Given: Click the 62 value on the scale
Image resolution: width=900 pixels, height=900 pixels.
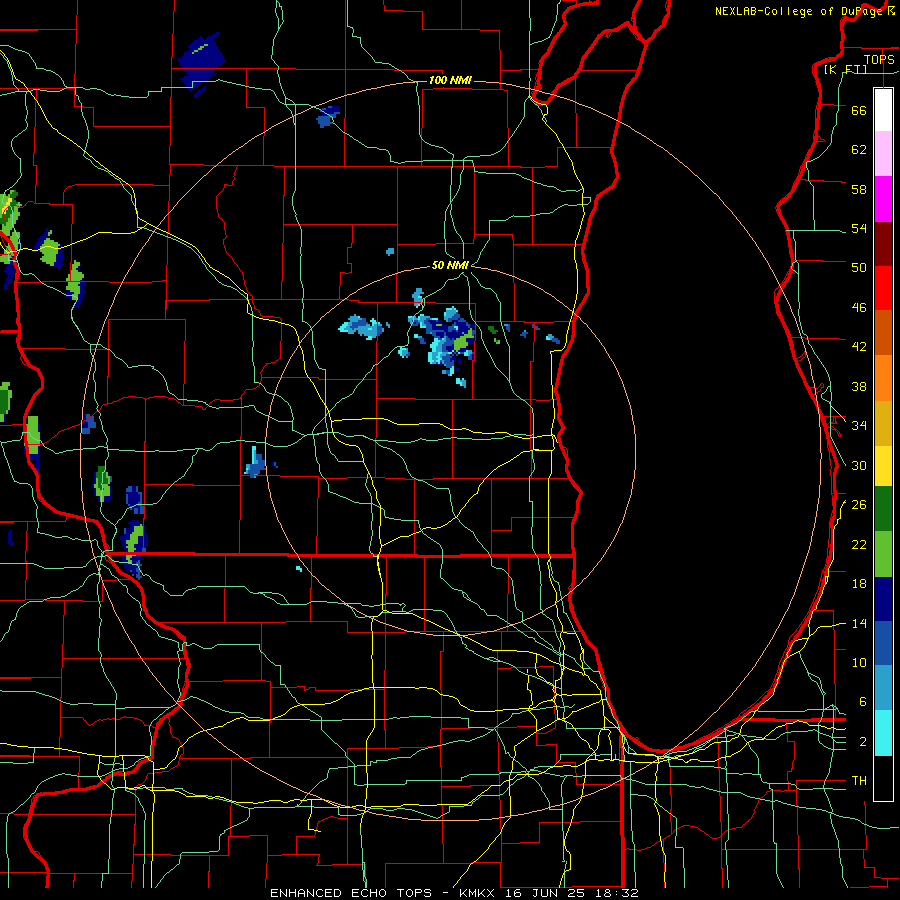Looking at the screenshot, I should tap(859, 150).
